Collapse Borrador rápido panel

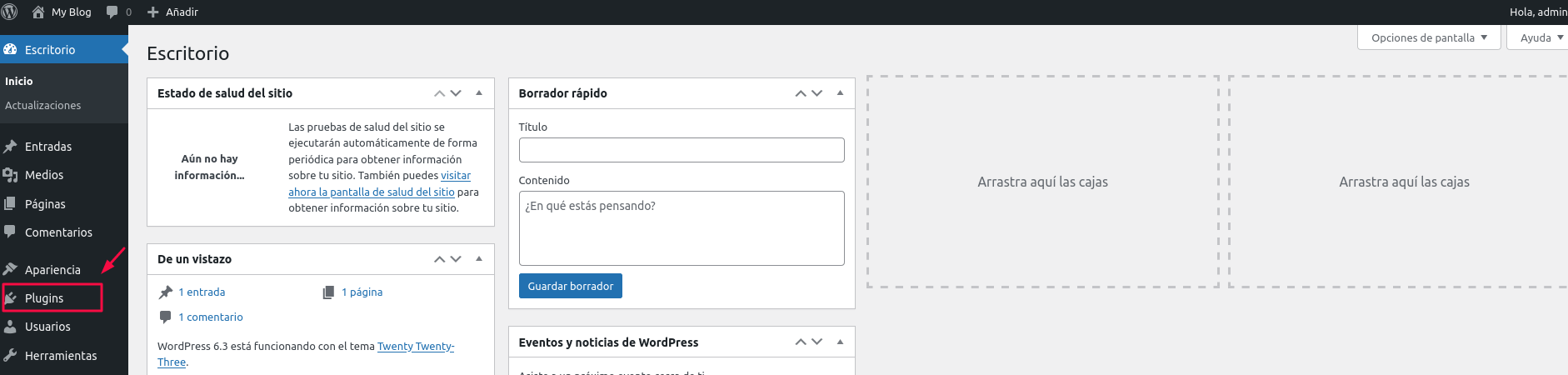click(840, 92)
